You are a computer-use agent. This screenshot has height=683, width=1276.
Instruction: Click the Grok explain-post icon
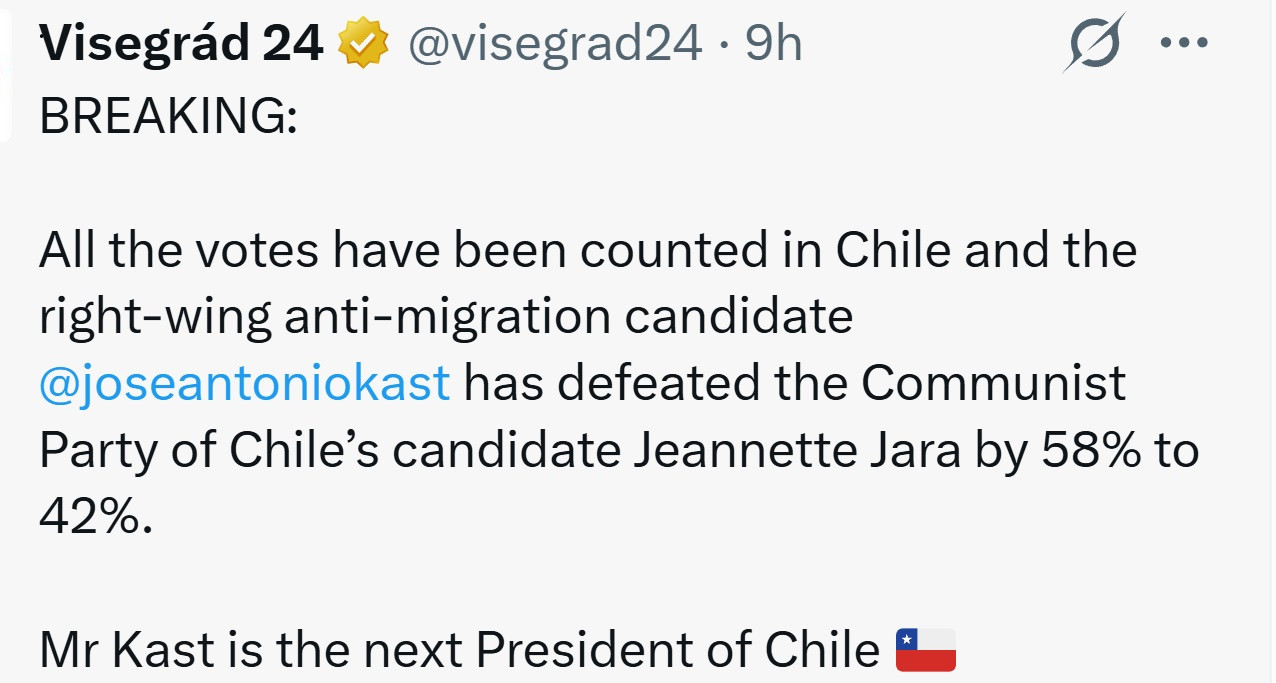tap(1093, 43)
